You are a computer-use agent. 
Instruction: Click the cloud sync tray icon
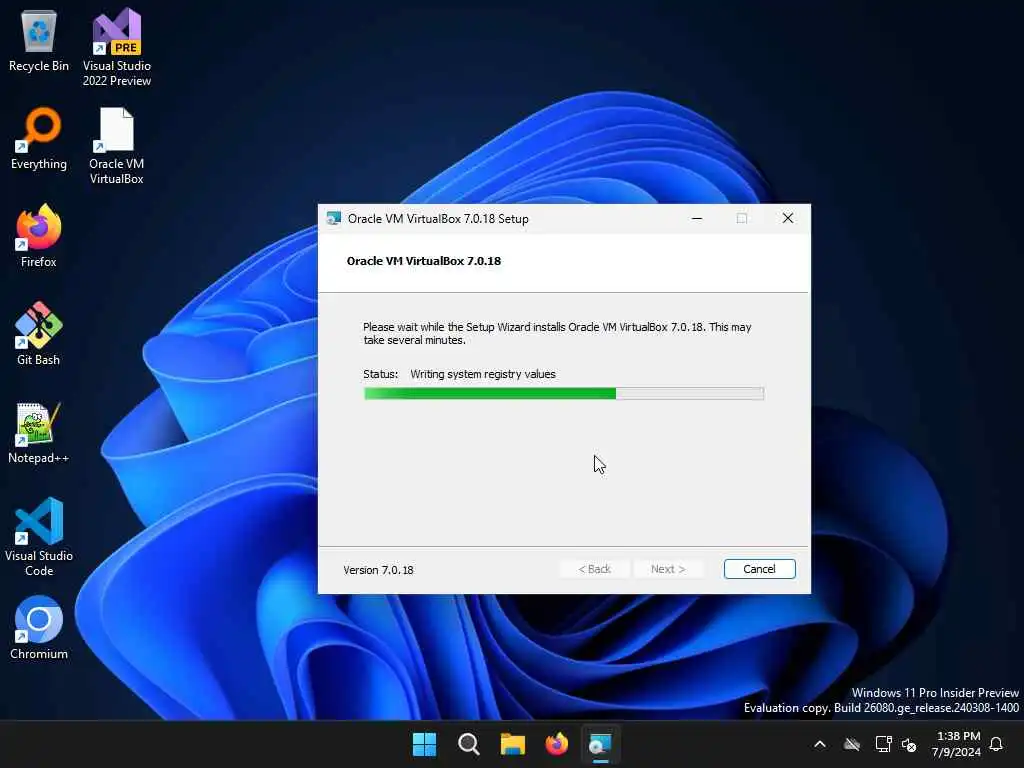click(852, 744)
